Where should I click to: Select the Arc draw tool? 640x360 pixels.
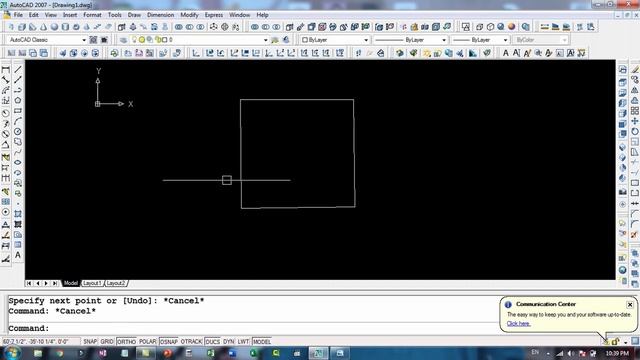pos(18,121)
